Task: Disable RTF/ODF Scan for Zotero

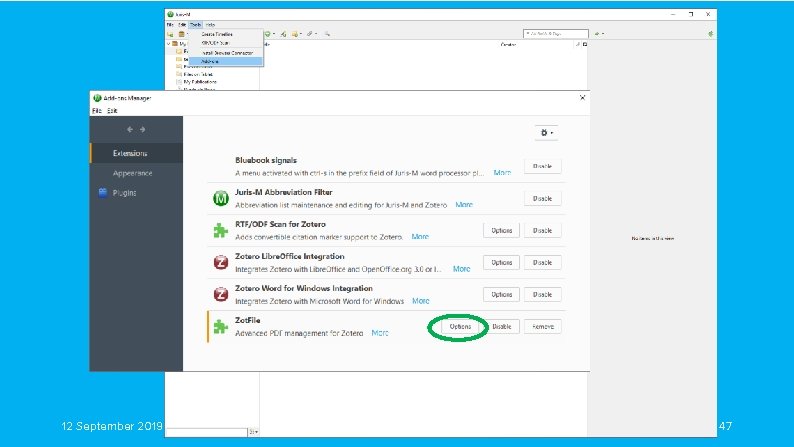Action: tap(542, 230)
